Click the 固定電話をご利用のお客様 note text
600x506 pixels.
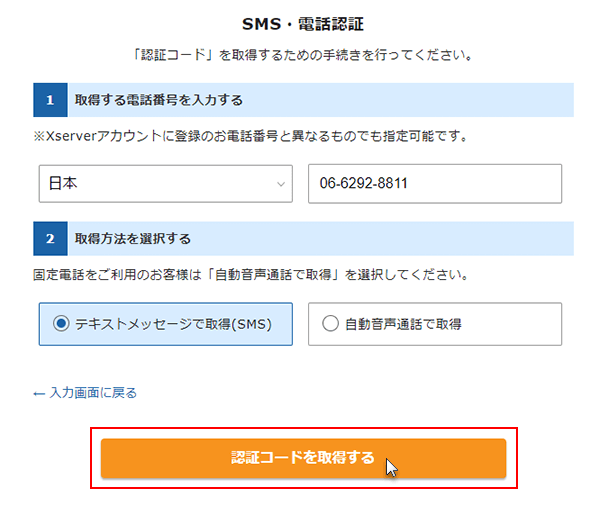tap(251, 273)
